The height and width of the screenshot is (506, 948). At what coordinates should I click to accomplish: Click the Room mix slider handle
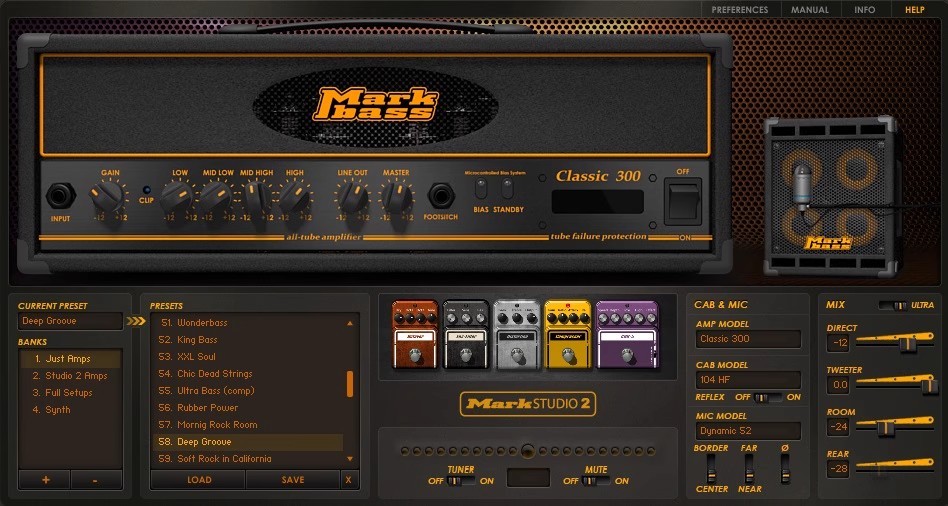tap(883, 426)
